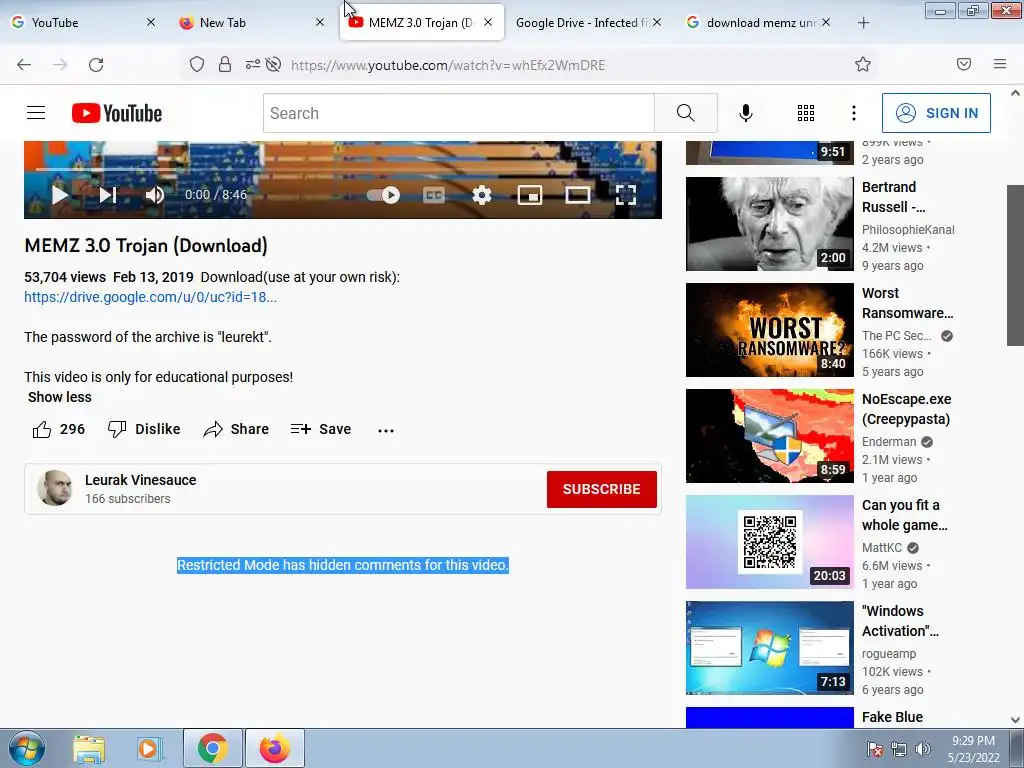Open the Save to Pocket icon

(x=964, y=64)
